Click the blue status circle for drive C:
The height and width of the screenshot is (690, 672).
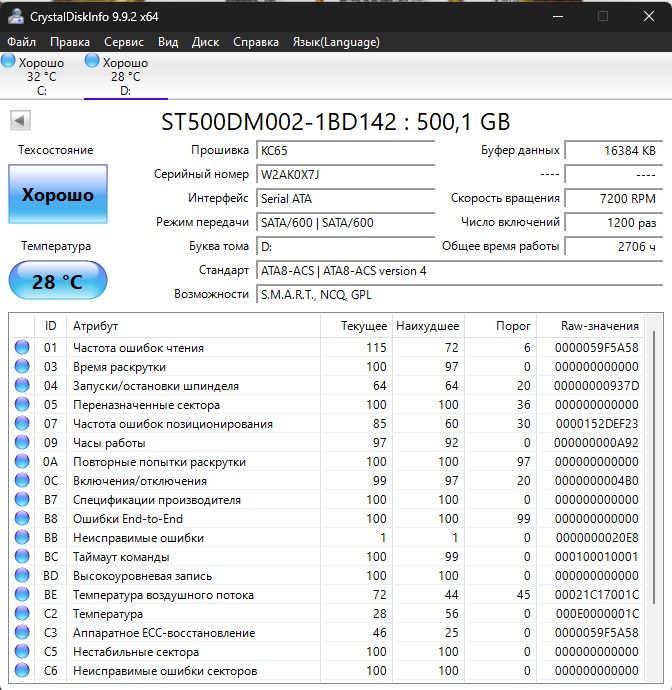coord(8,61)
